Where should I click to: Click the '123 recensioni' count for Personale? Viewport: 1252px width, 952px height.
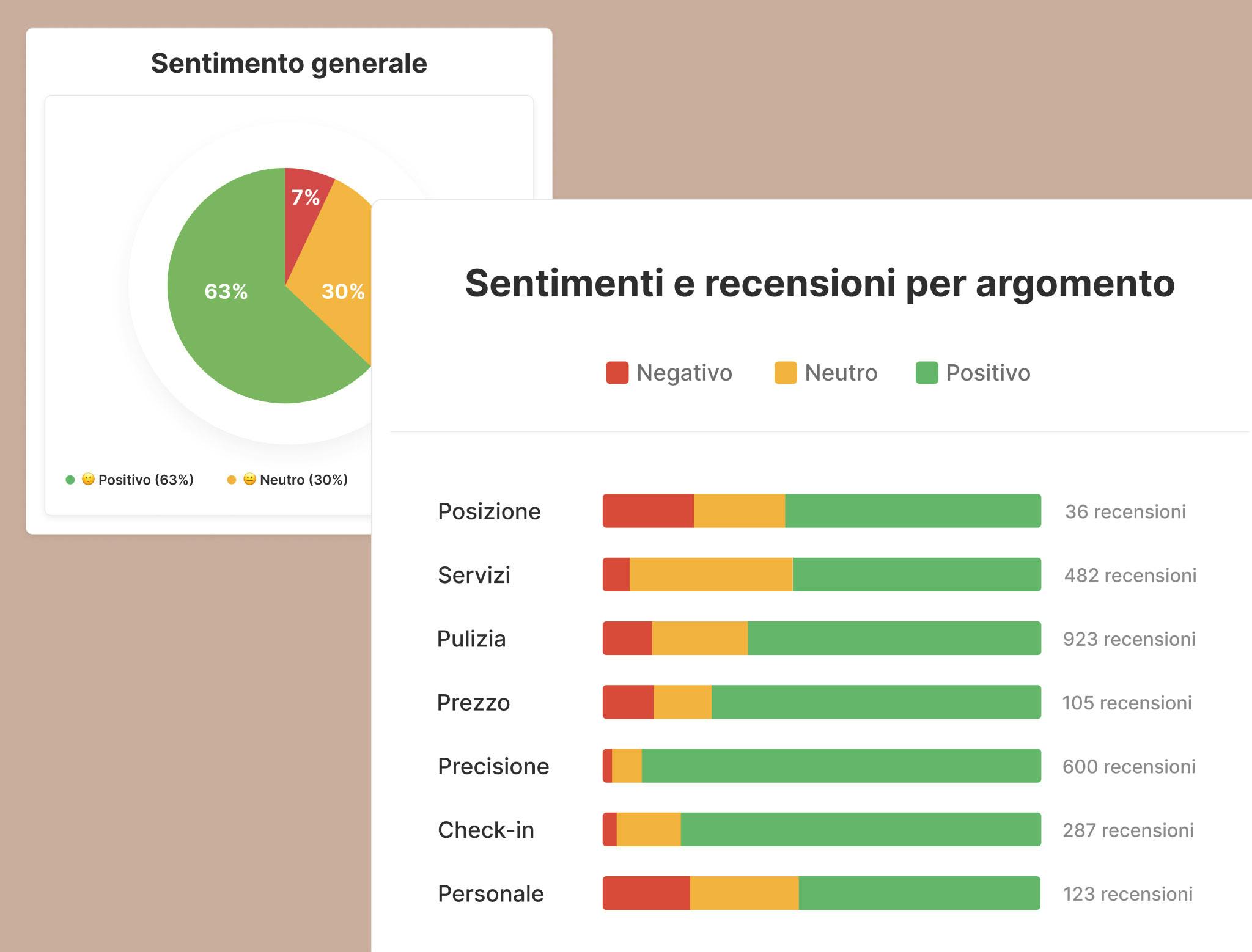[x=1128, y=894]
